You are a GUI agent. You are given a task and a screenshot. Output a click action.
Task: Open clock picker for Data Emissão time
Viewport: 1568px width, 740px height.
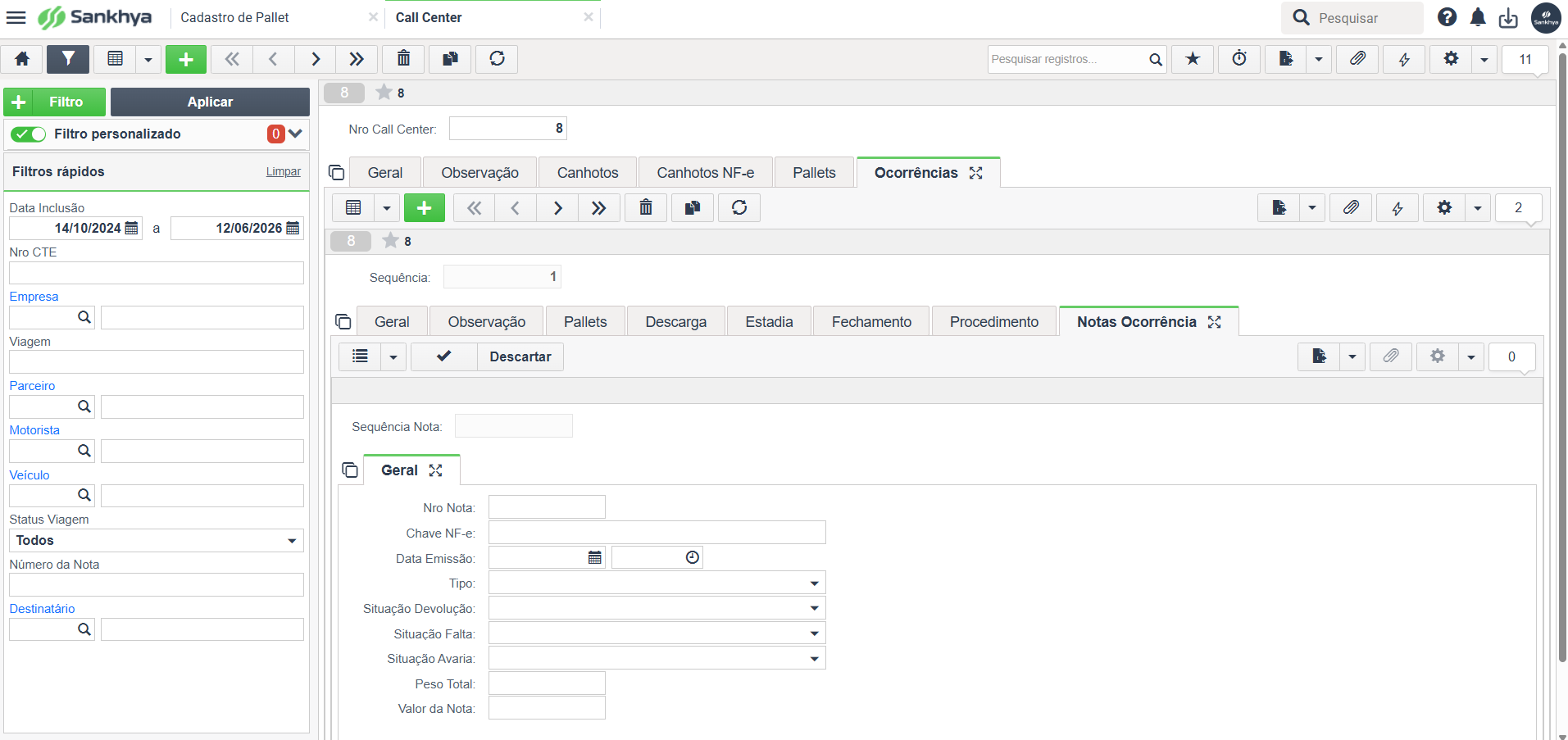pyautogui.click(x=693, y=558)
